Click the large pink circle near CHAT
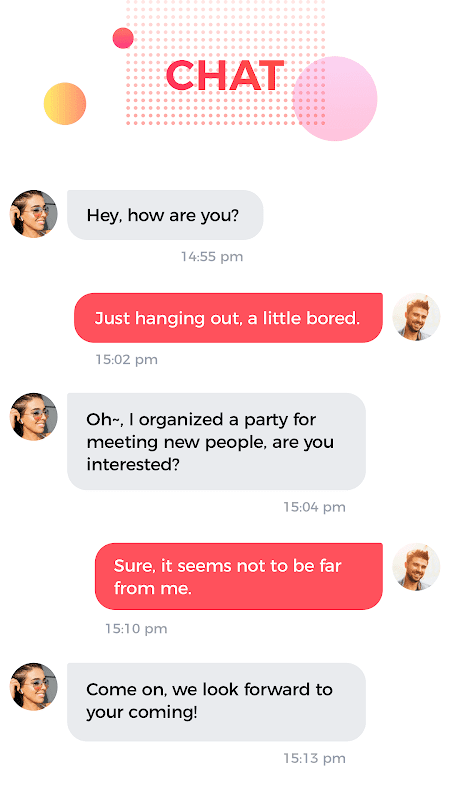The width and height of the screenshot is (450, 800). point(335,98)
